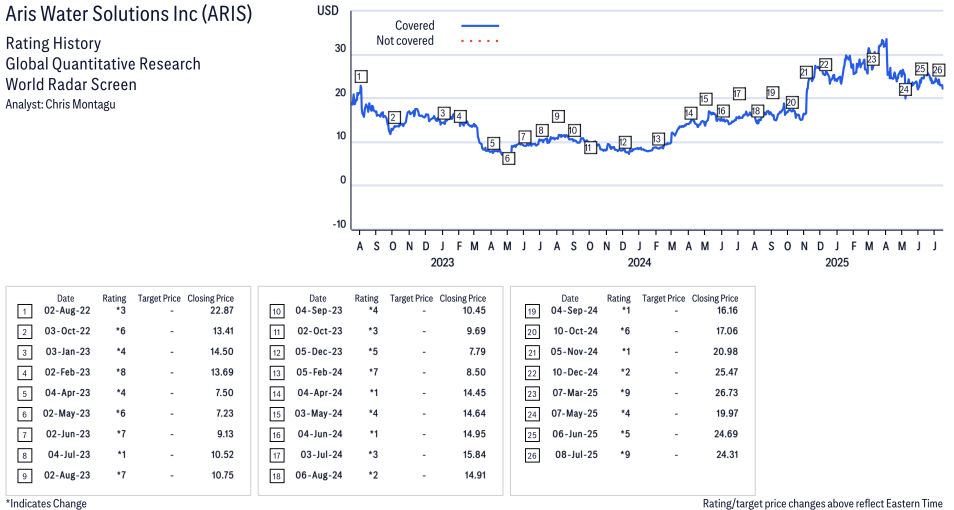
Task: Click the Closing Price header in the first table
Action: coord(211,298)
